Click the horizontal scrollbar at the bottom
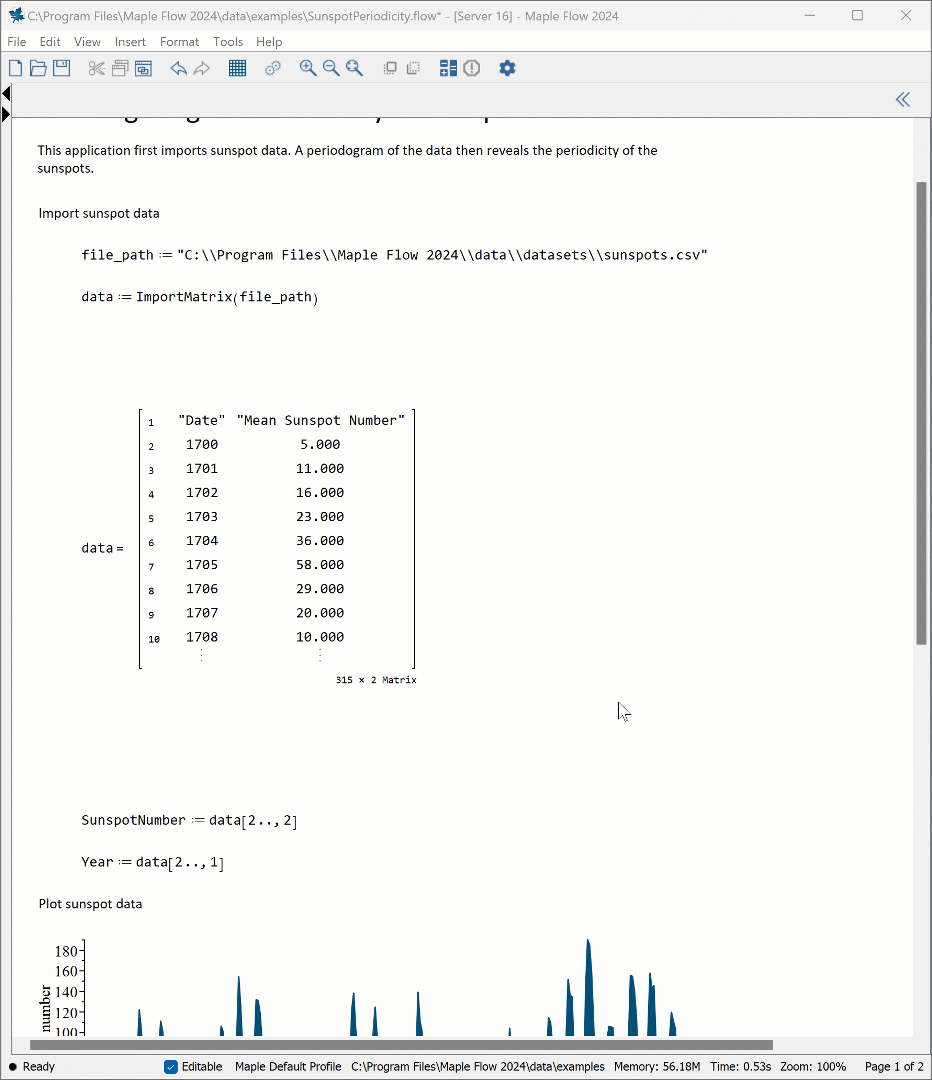Image resolution: width=932 pixels, height=1080 pixels. coord(400,1045)
